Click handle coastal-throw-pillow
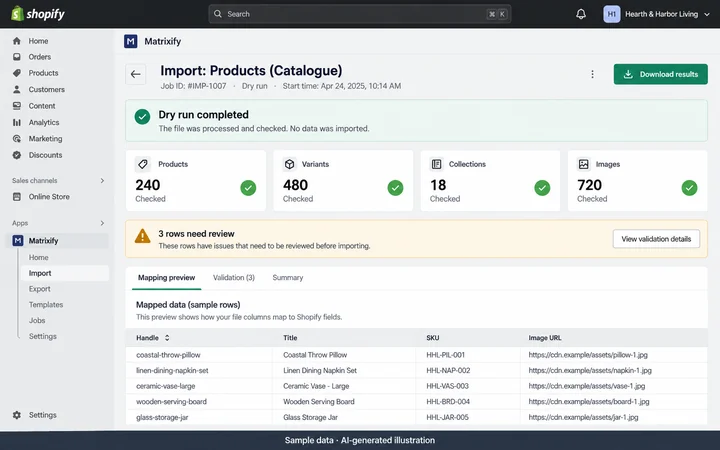The width and height of the screenshot is (720, 450). (168, 355)
